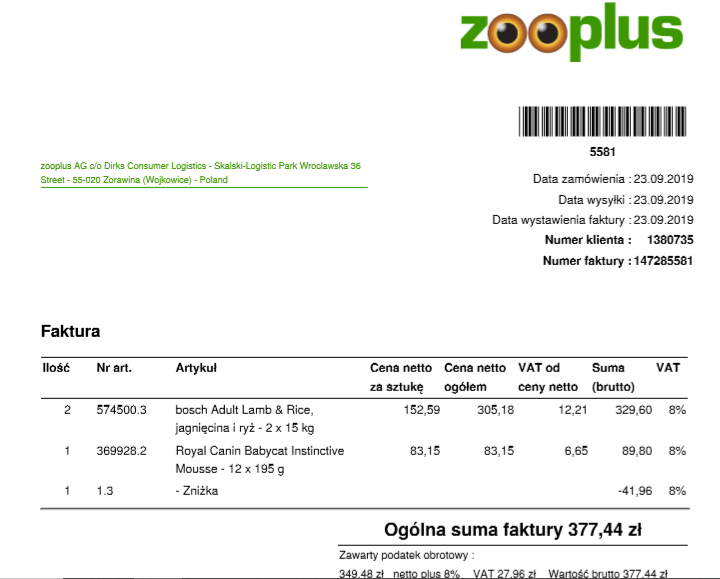Select article number 1.3
720x579 pixels.
(105, 491)
